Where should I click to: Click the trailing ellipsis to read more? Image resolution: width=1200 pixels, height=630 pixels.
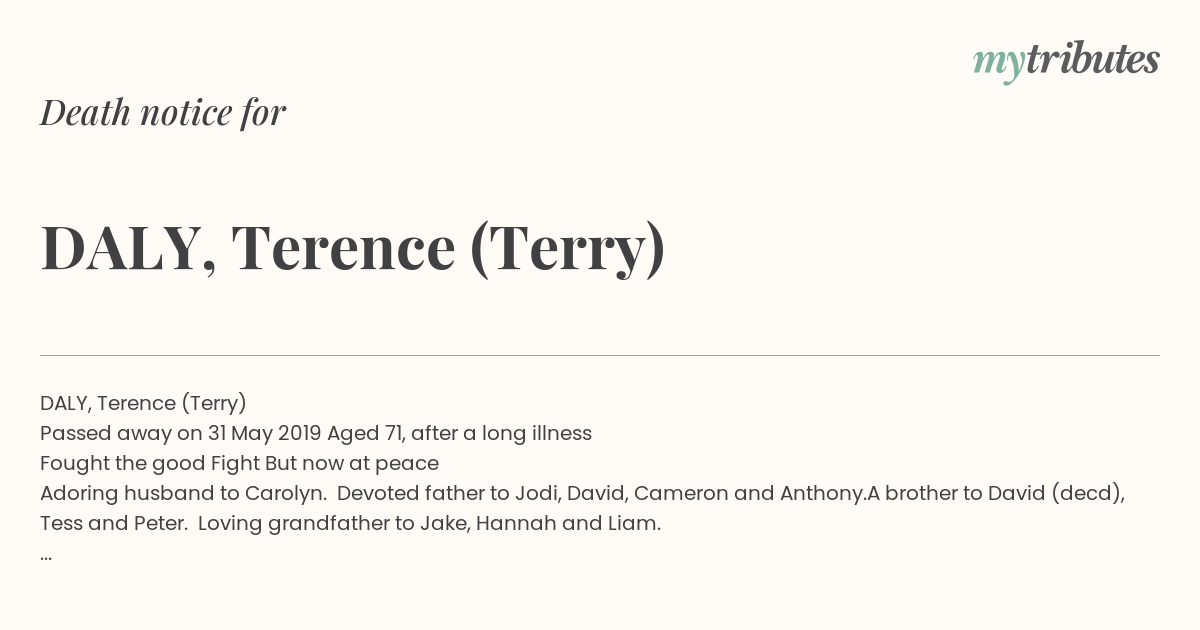pos(46,556)
